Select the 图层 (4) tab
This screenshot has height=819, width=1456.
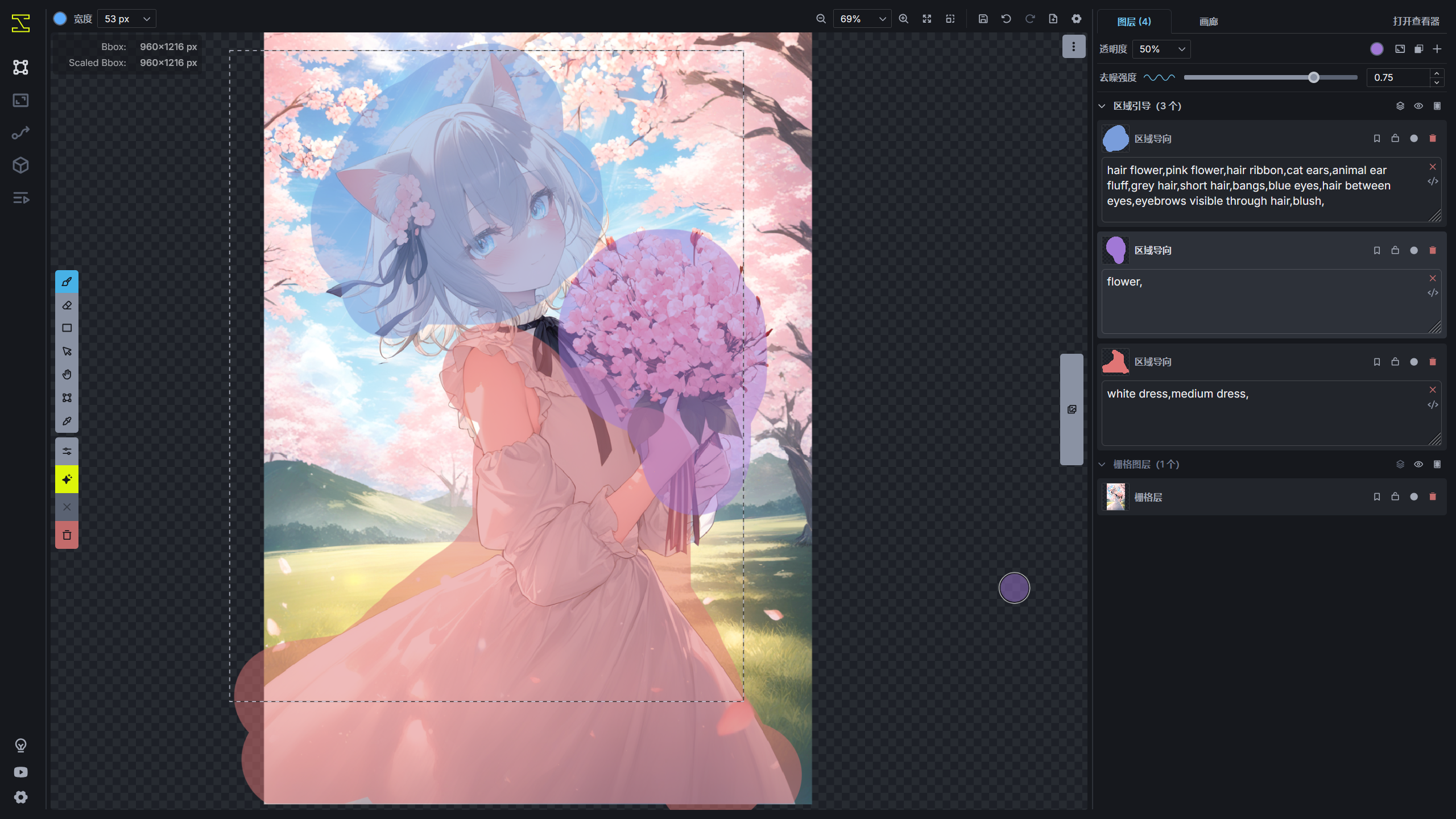(1134, 22)
